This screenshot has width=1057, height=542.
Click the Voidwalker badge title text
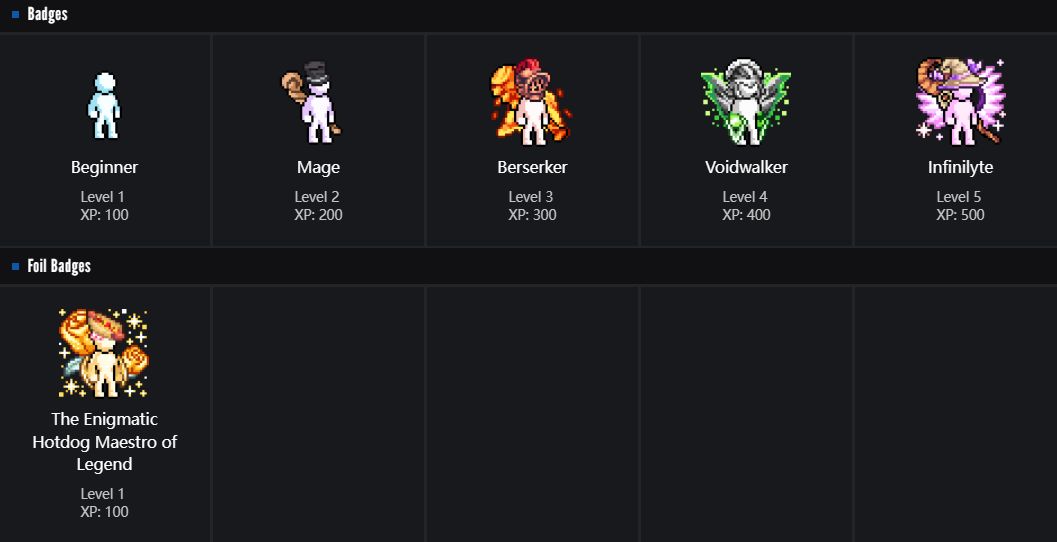(746, 167)
